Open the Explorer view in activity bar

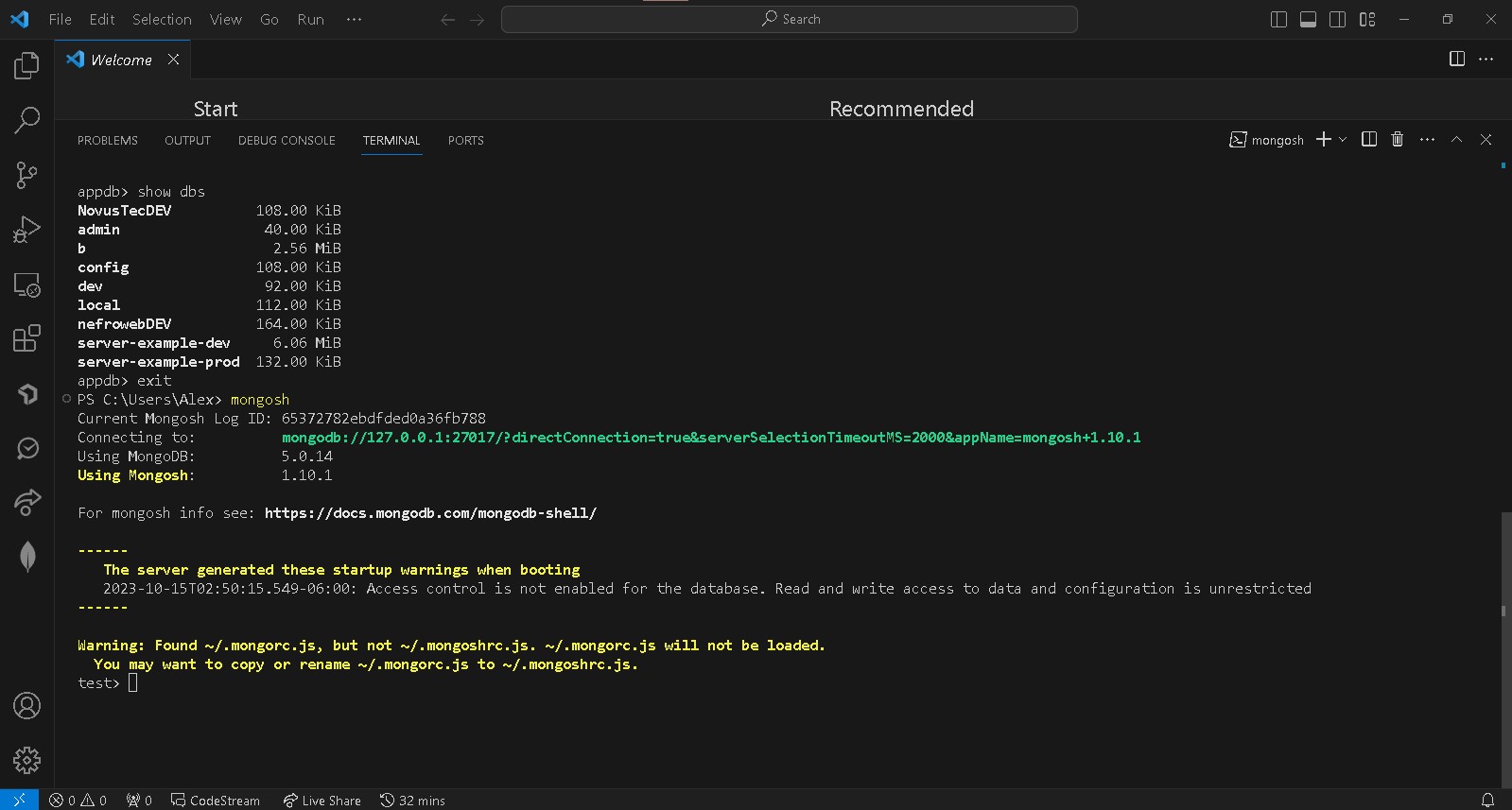pos(26,65)
